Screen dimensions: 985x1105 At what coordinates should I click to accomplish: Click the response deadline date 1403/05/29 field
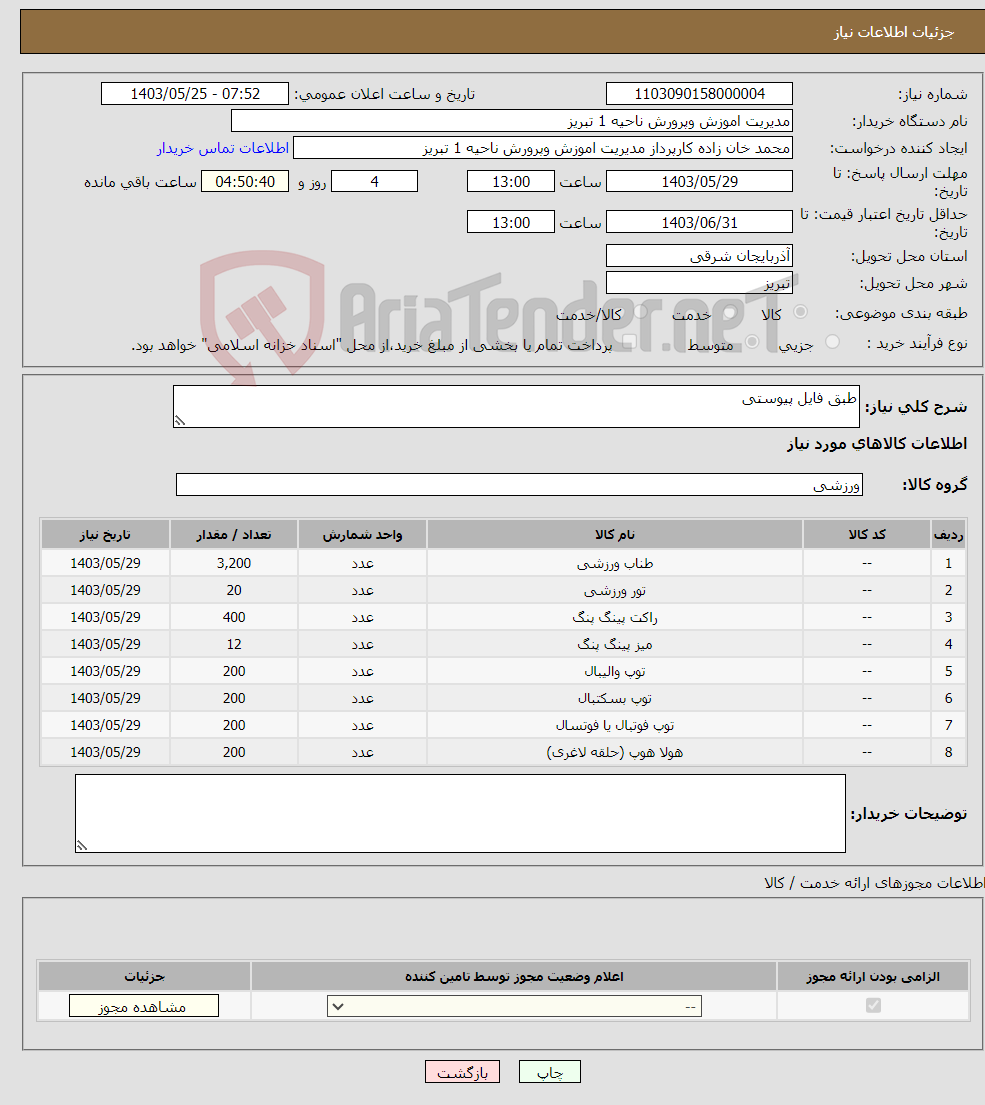pyautogui.click(x=699, y=181)
